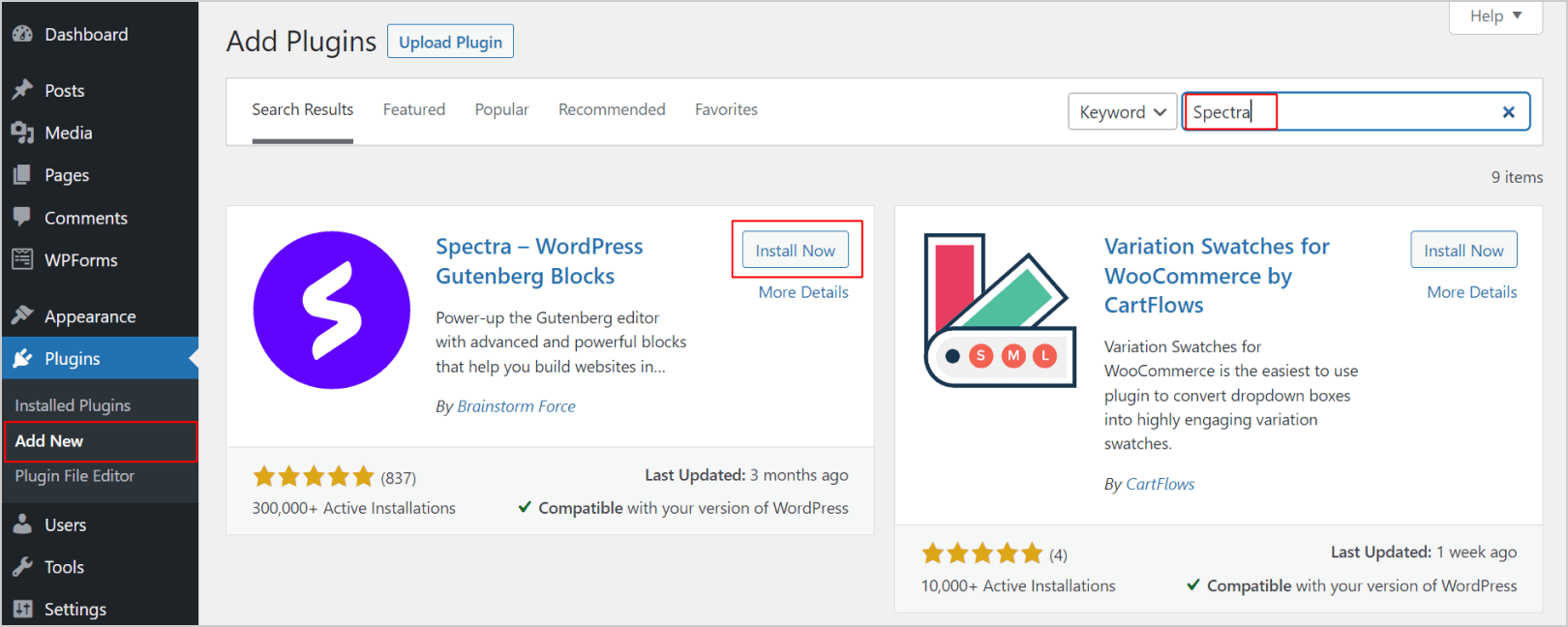
Task: Click the Media library icon
Action: click(22, 133)
